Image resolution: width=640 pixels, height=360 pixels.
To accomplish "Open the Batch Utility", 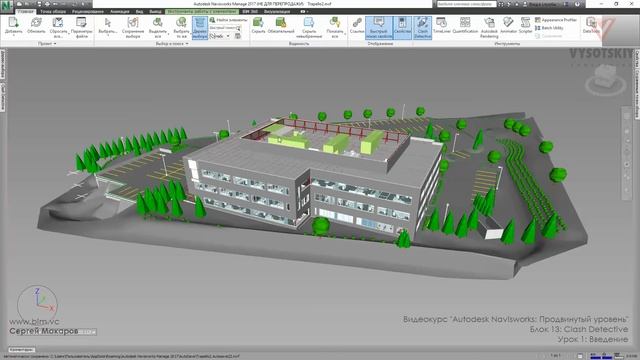I will (x=549, y=28).
